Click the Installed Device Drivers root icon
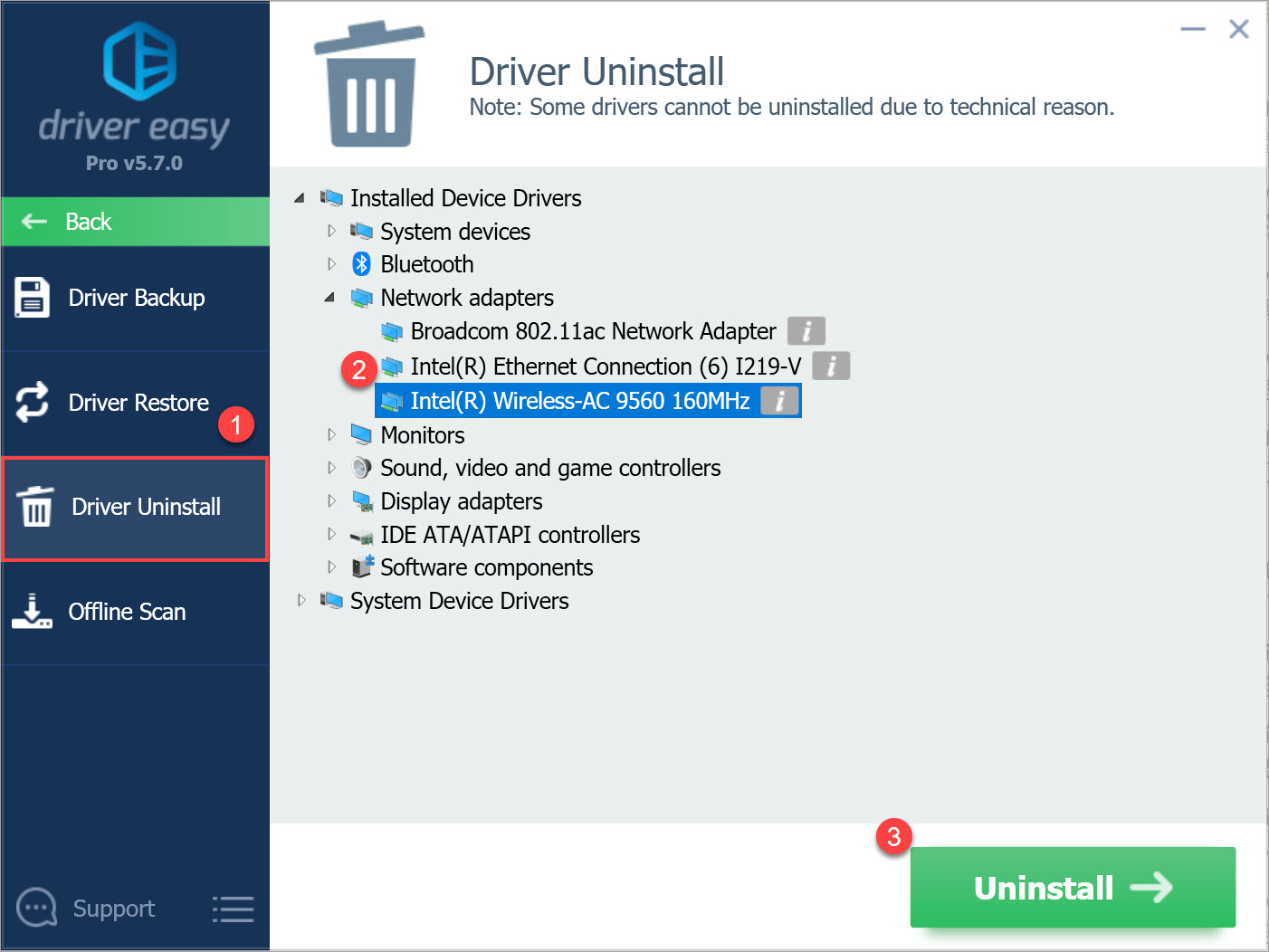Image resolution: width=1269 pixels, height=952 pixels. point(331,197)
